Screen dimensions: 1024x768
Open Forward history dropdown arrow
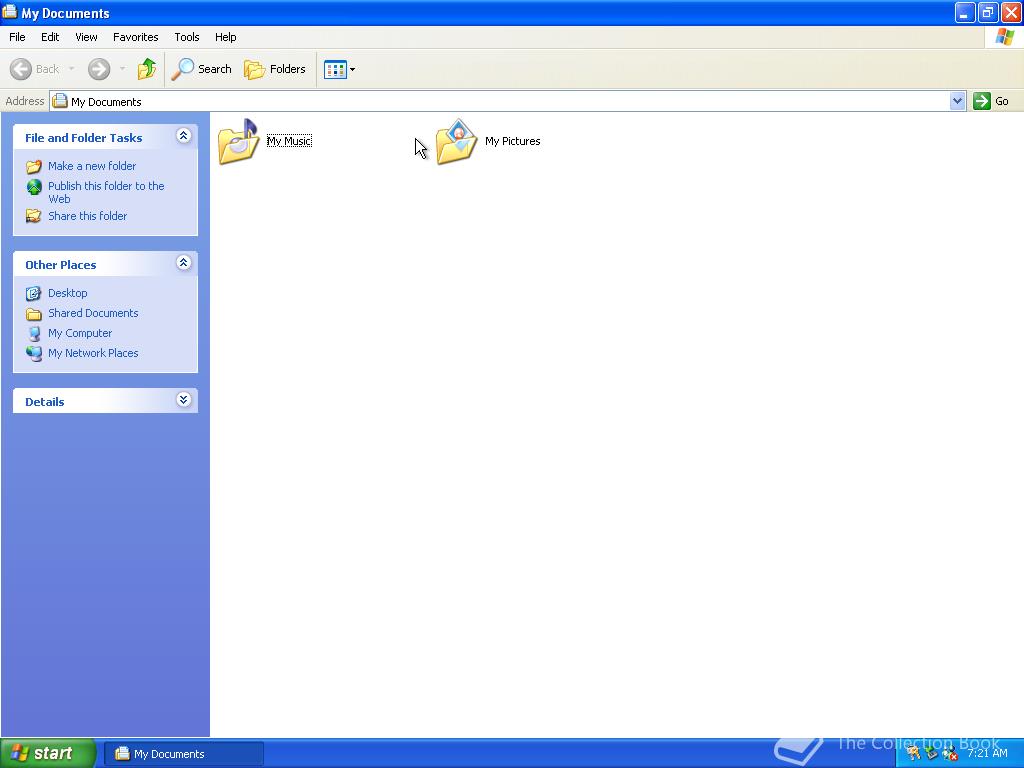click(122, 69)
